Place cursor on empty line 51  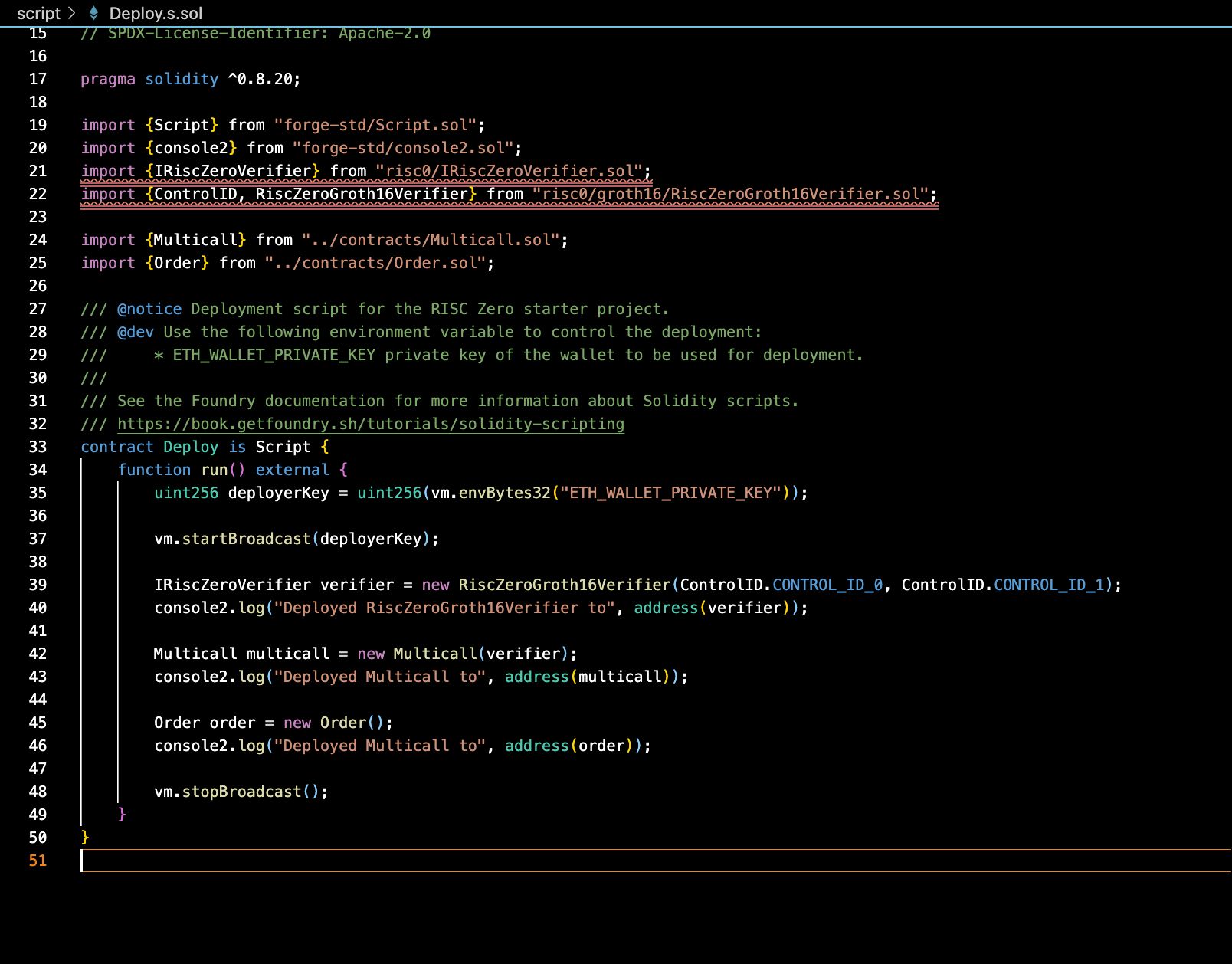656,861
